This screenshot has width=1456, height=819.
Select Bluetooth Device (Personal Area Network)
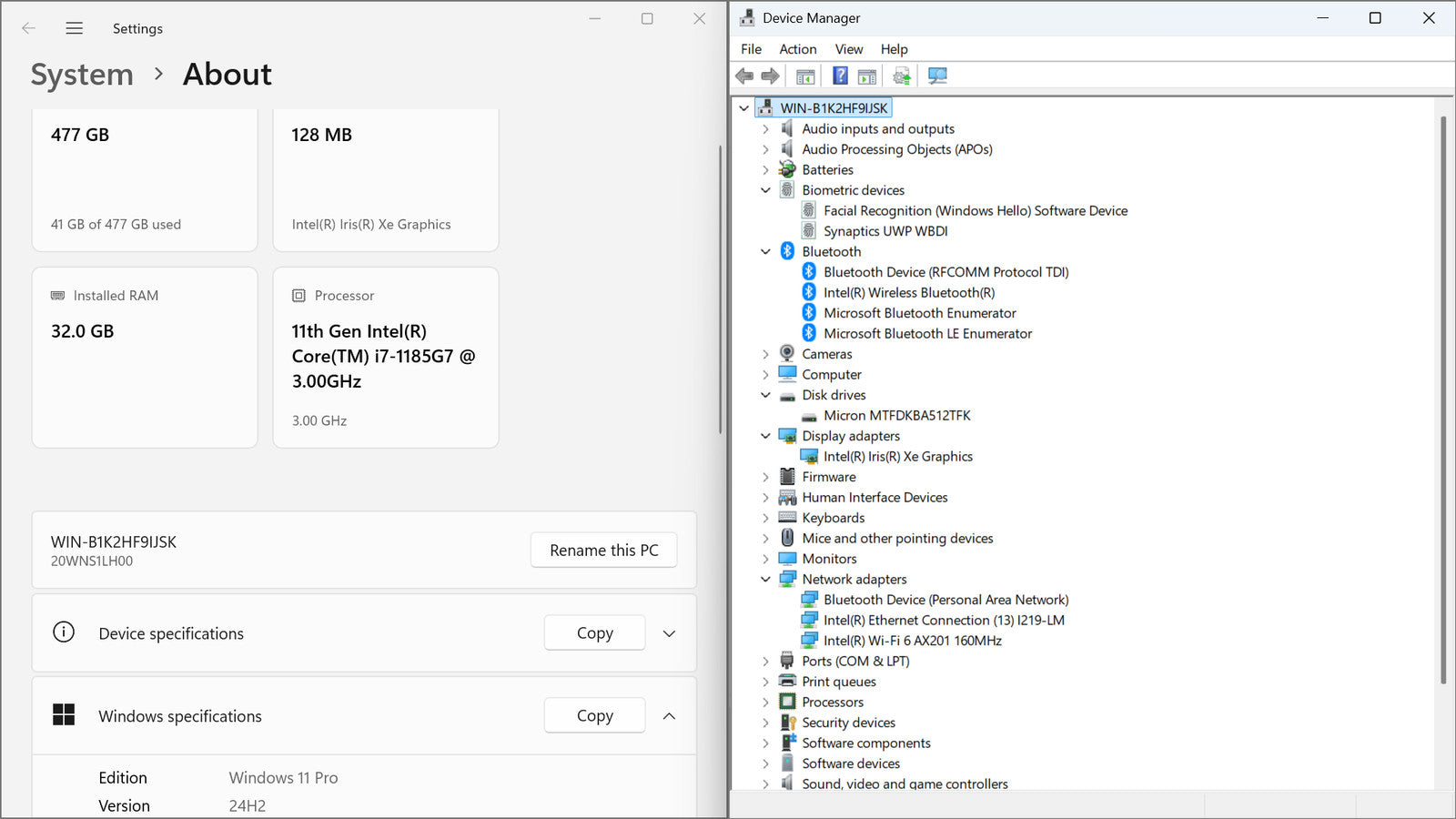click(946, 600)
